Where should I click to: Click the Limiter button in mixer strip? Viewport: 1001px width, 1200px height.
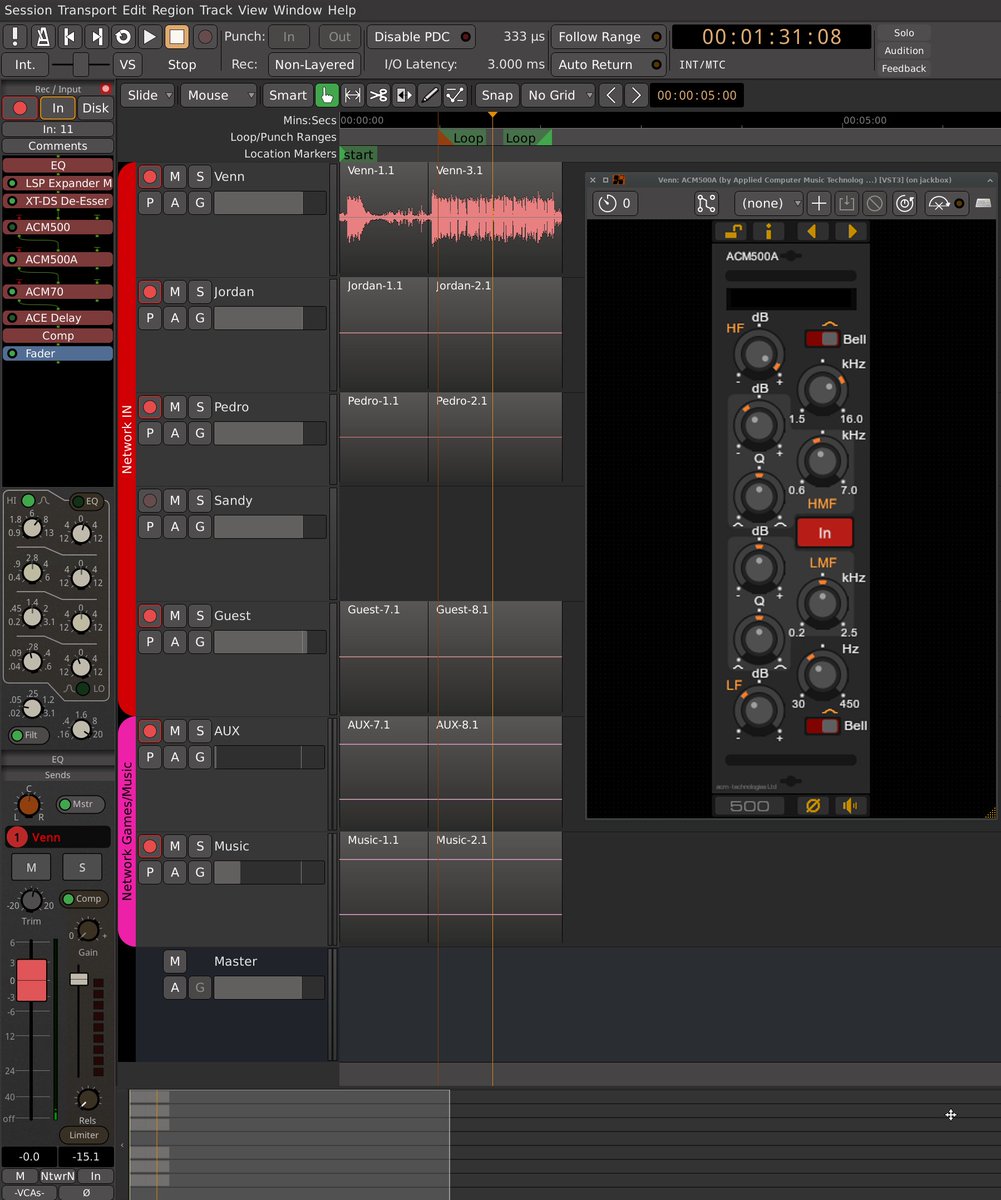[84, 1135]
